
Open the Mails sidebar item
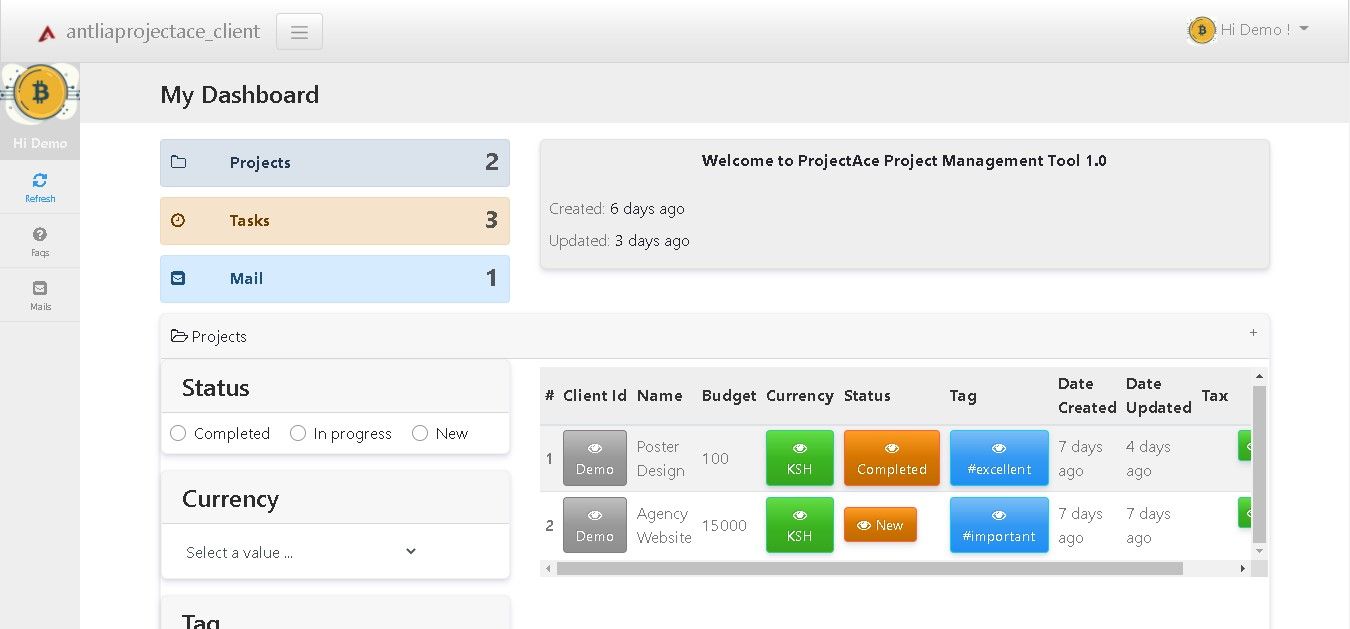(x=40, y=295)
